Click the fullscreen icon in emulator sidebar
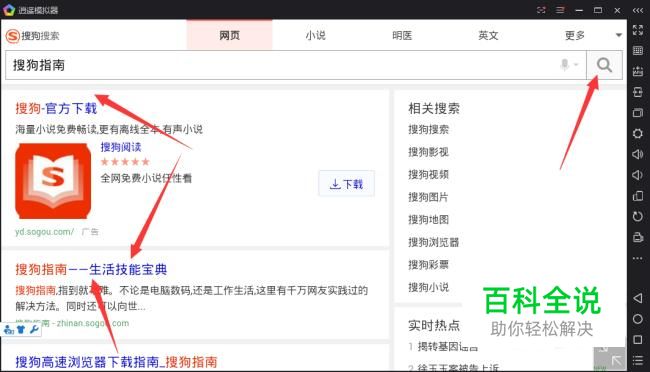The image size is (650, 372). [638, 30]
